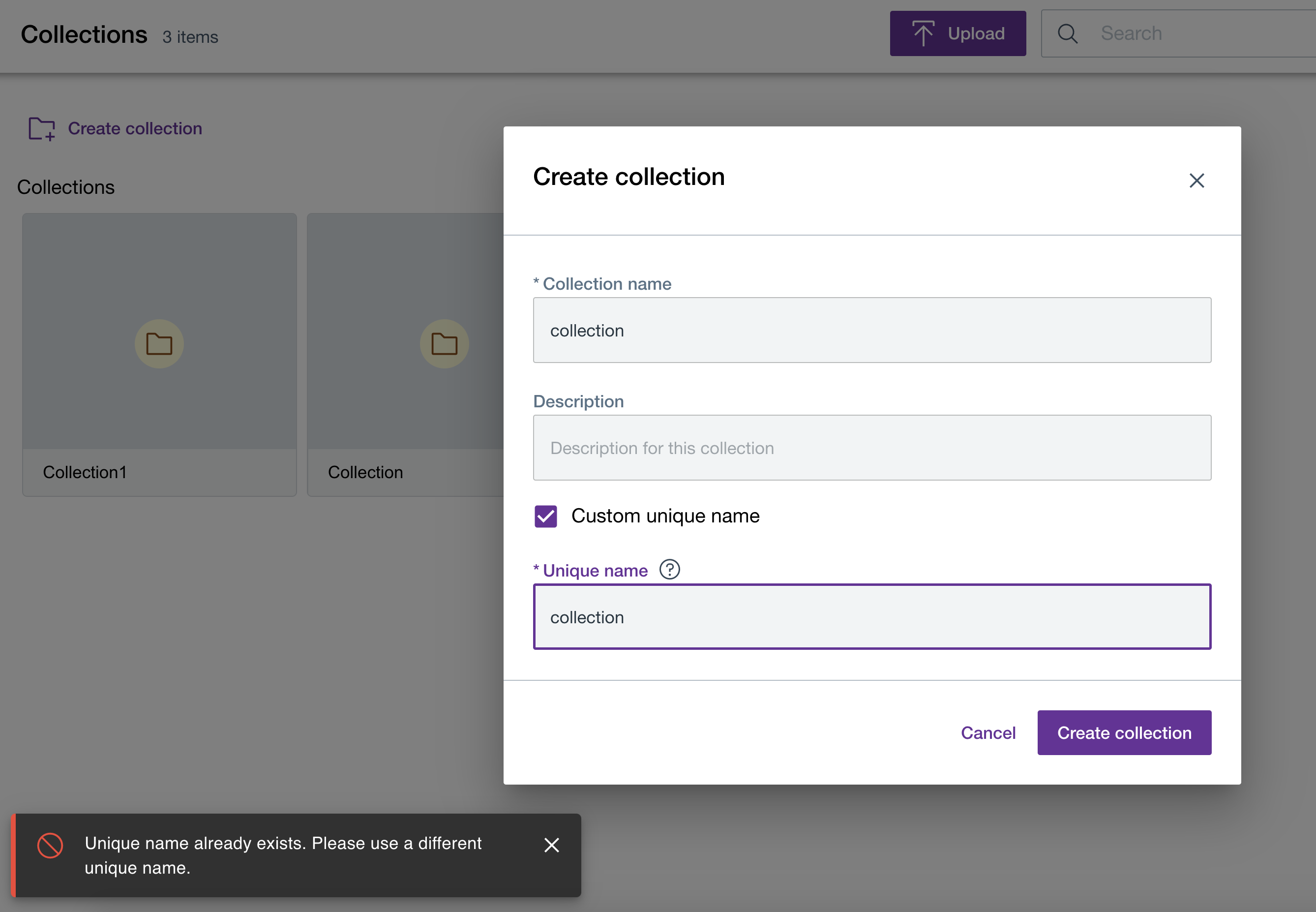1316x912 pixels.
Task: Click the search magnifier icon
Action: tap(1067, 34)
